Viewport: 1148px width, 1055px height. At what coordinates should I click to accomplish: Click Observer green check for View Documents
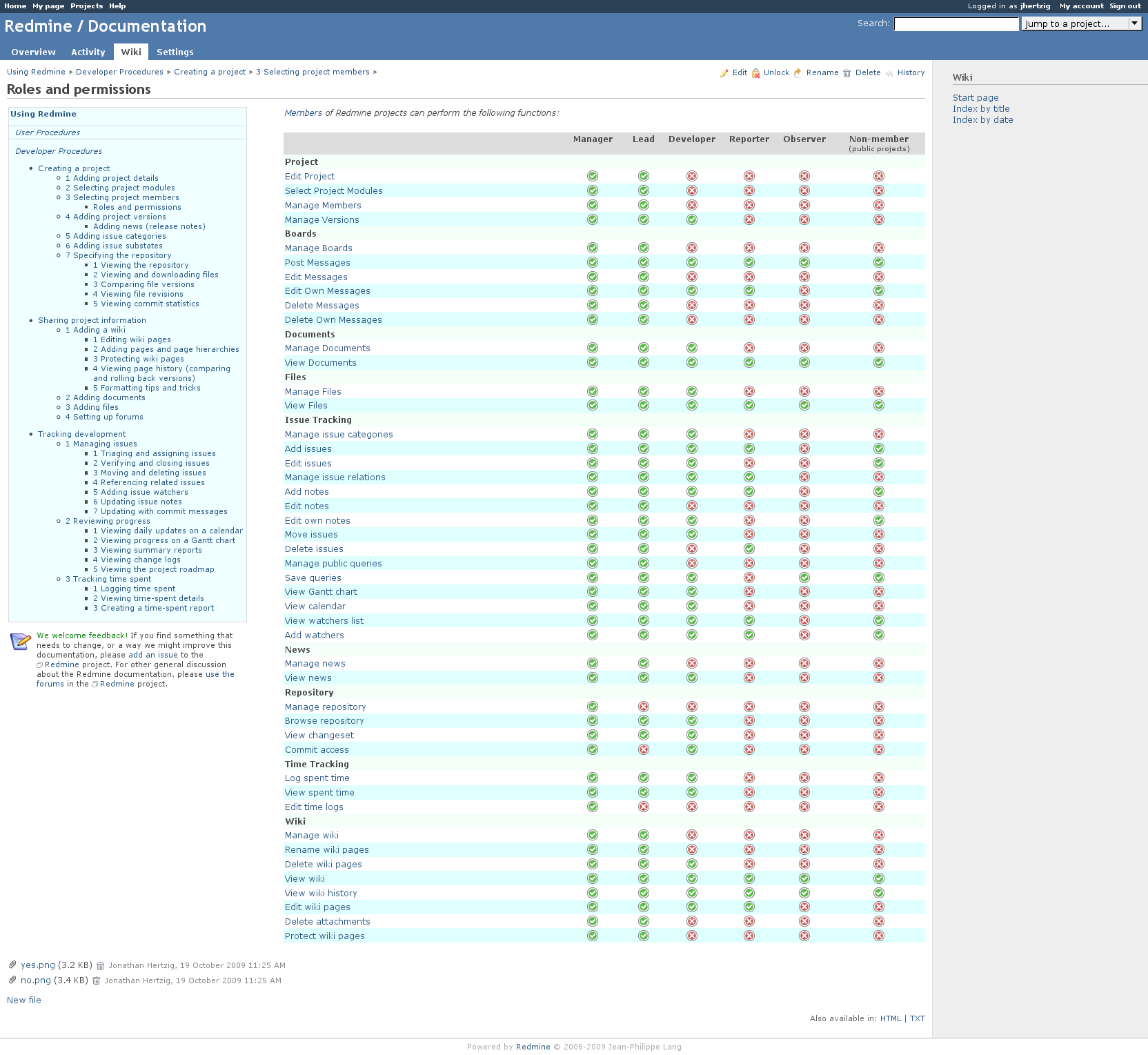pos(804,362)
